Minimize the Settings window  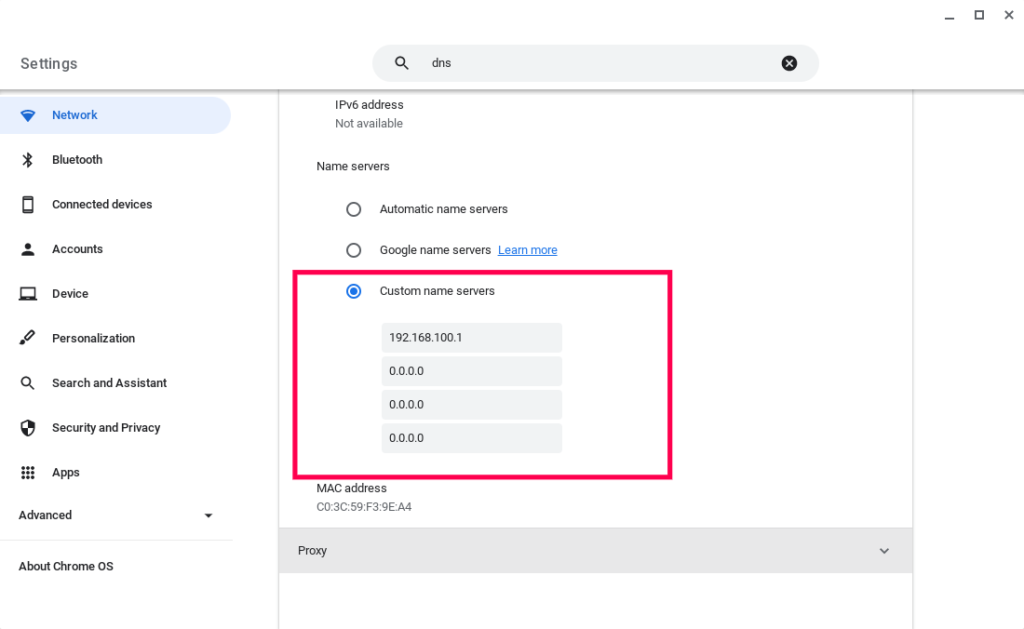tap(950, 16)
